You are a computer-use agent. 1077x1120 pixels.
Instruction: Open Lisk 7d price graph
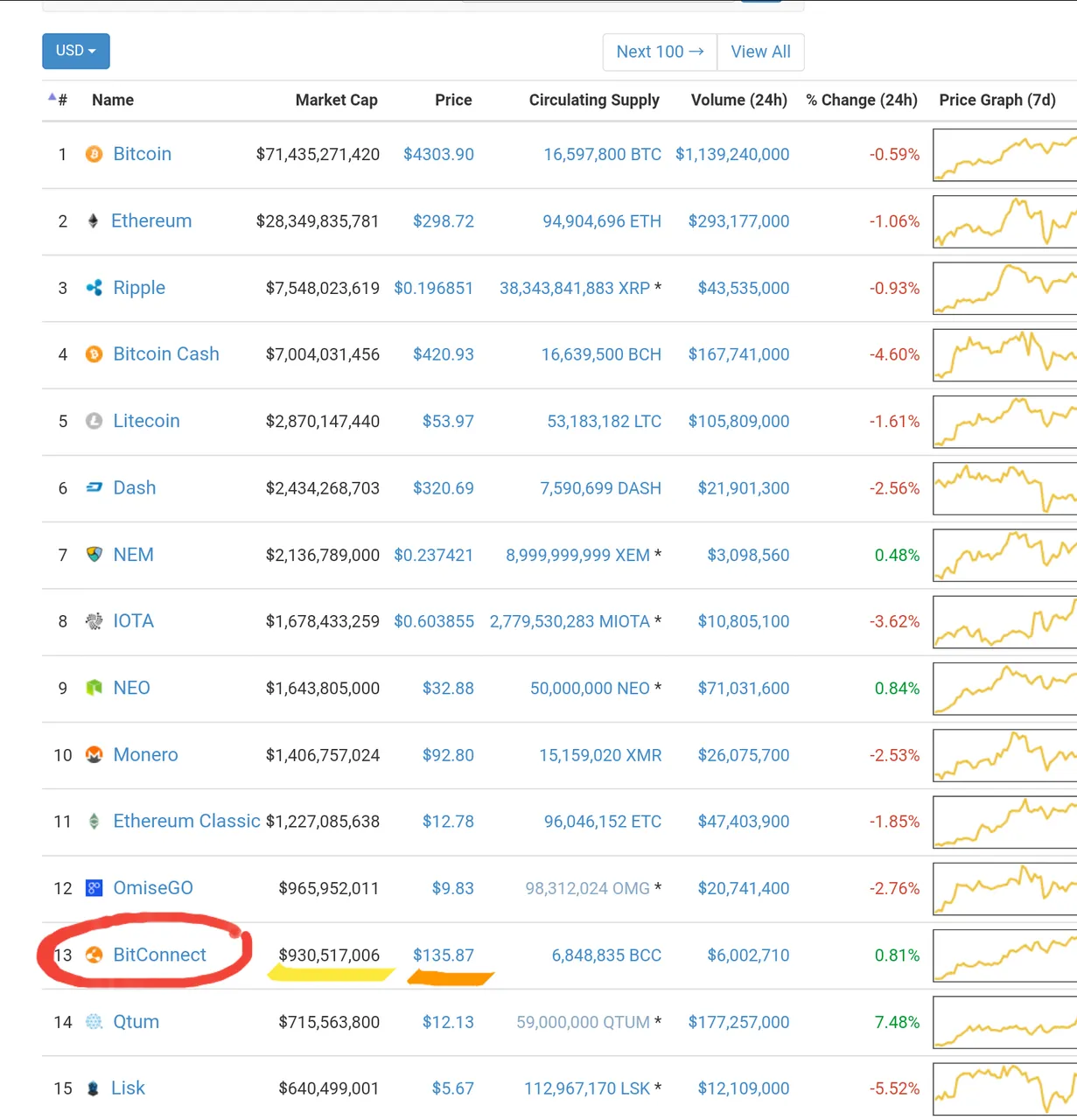tap(1004, 1088)
